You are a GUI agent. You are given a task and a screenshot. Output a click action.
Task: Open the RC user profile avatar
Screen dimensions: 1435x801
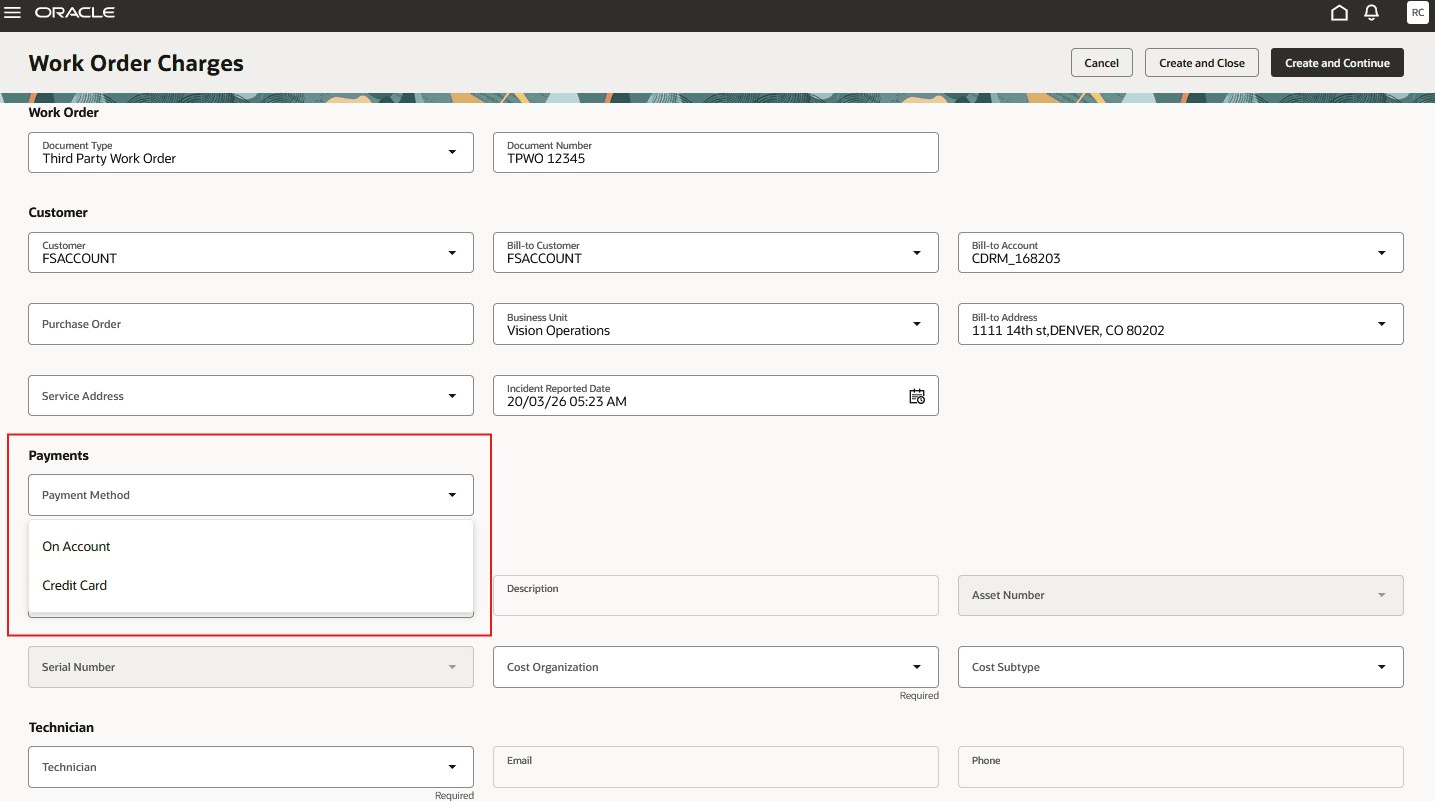[x=1417, y=13]
